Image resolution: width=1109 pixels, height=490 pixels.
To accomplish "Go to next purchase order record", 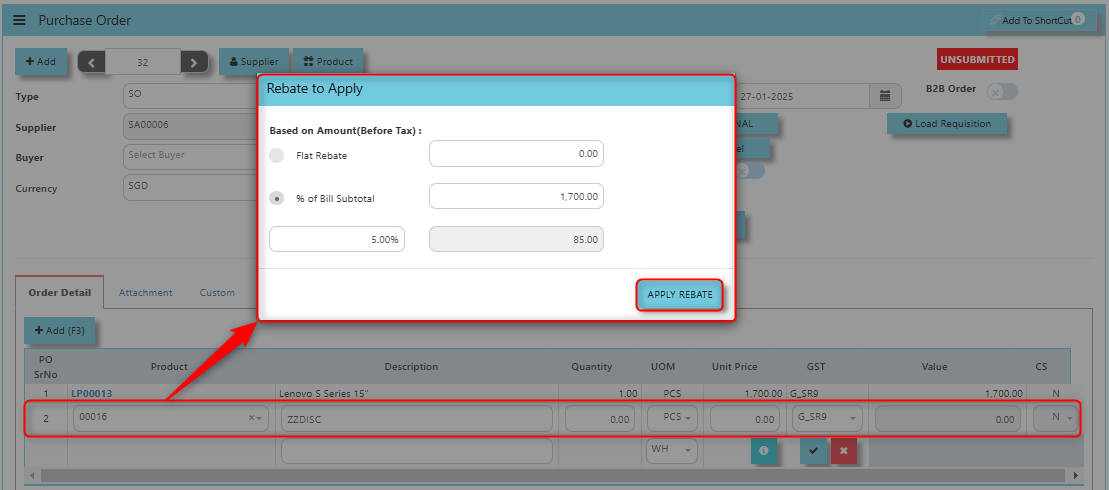I will 194,62.
